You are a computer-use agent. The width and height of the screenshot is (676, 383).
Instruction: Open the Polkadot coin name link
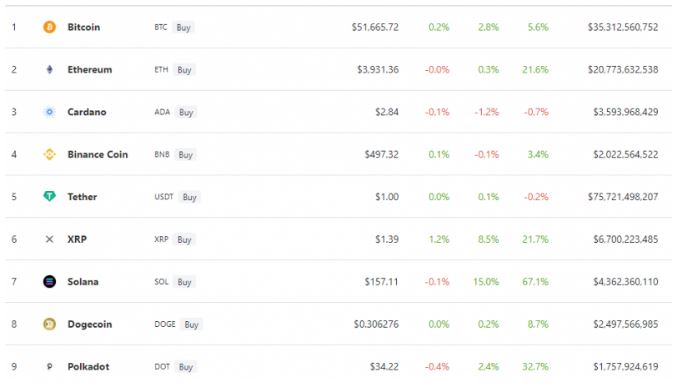[x=88, y=367]
